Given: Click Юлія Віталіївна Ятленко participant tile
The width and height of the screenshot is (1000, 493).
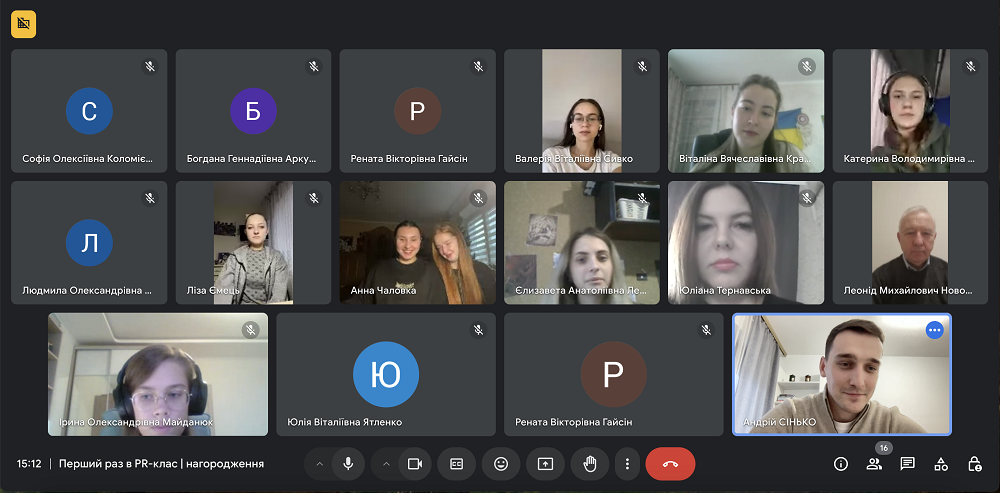Looking at the screenshot, I should (x=386, y=374).
